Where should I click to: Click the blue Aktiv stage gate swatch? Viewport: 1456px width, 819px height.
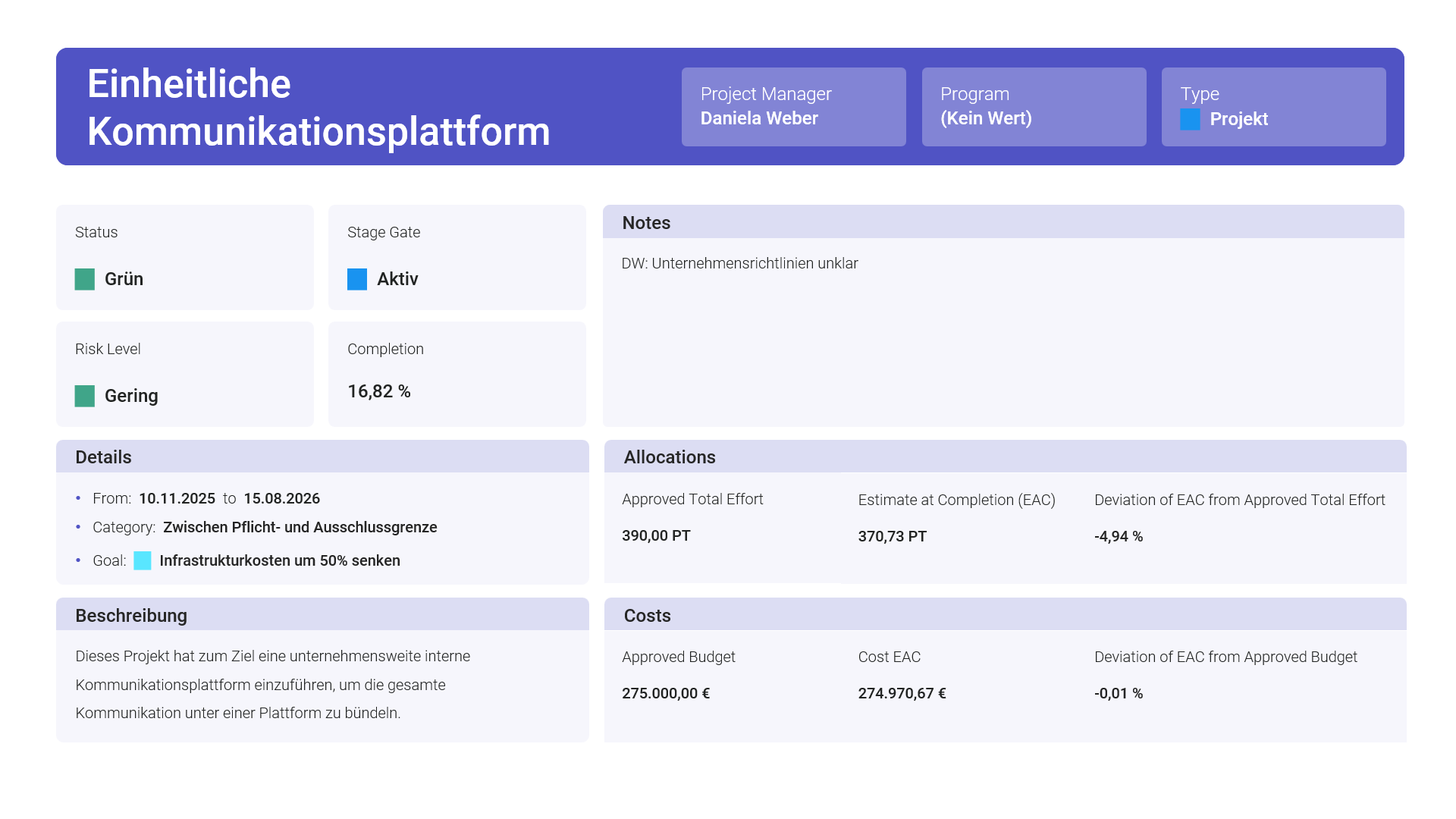[357, 279]
